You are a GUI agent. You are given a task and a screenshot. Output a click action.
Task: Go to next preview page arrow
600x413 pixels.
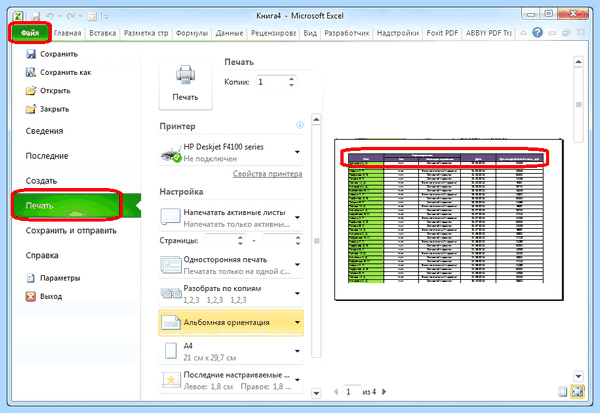[x=384, y=392]
